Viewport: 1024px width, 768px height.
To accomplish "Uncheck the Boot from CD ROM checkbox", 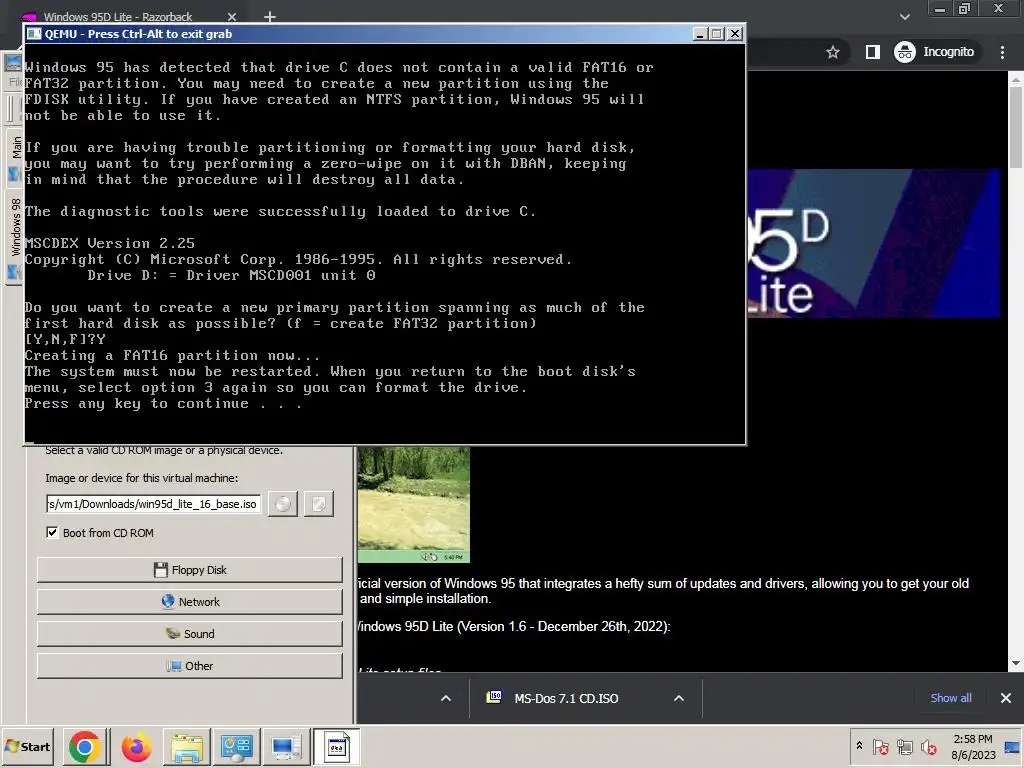I will [52, 532].
